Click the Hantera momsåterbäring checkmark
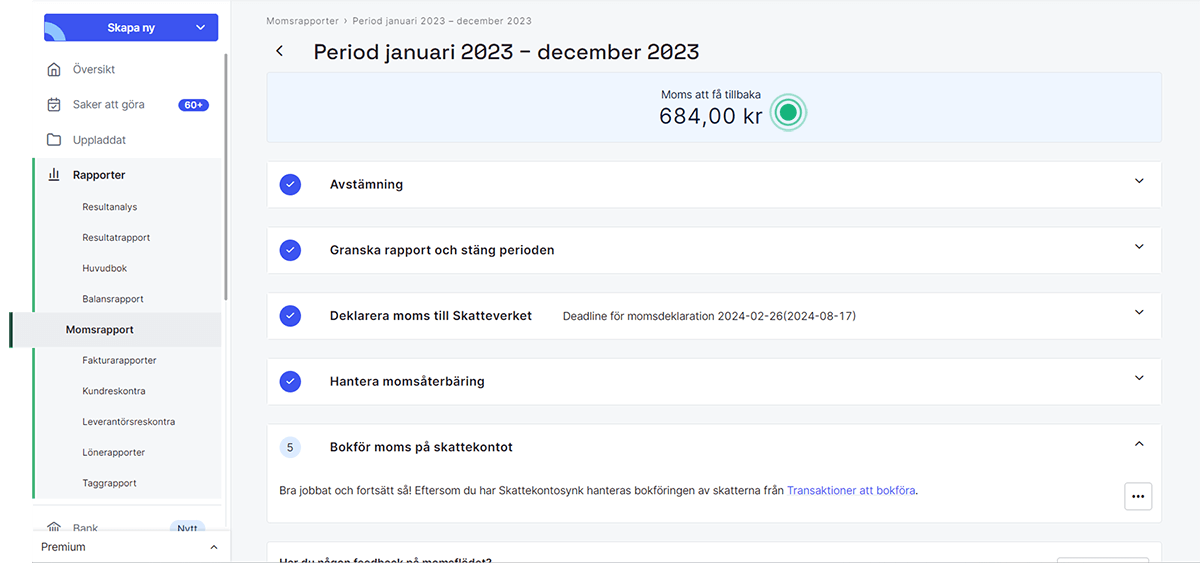This screenshot has height=563, width=1200. (x=290, y=381)
